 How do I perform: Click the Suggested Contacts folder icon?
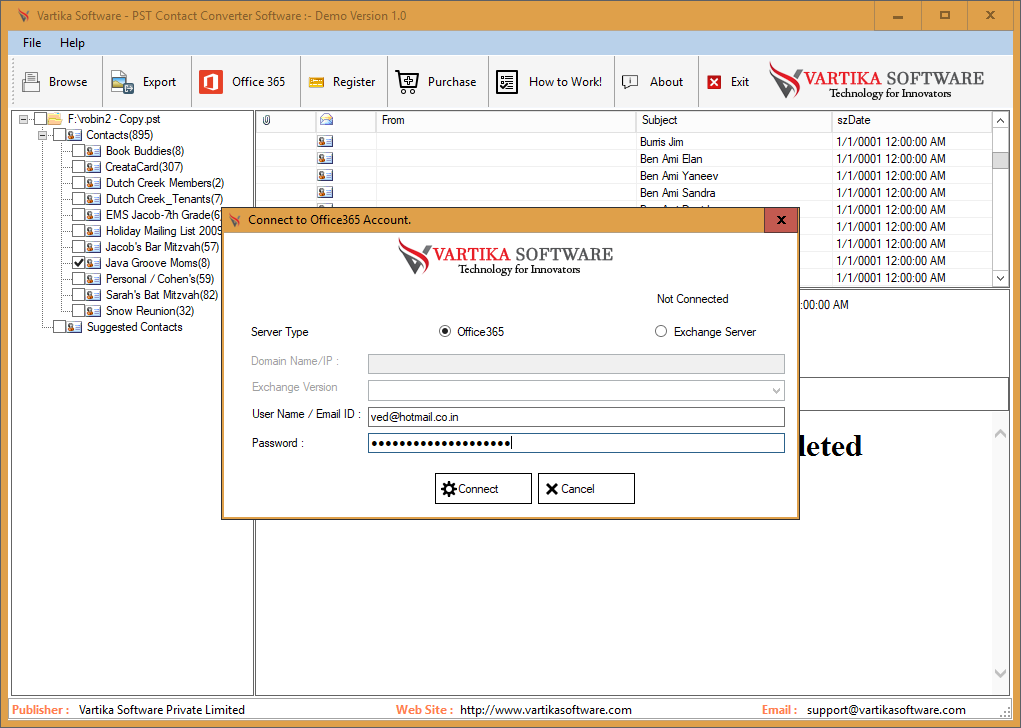click(x=74, y=327)
